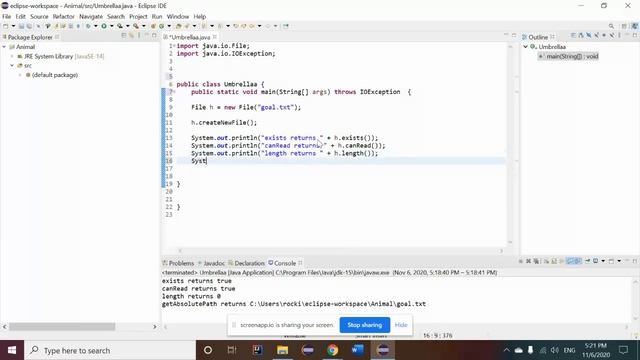The image size is (640, 360).
Task: Select main(String[]) : void in Outline
Action: [569, 56]
